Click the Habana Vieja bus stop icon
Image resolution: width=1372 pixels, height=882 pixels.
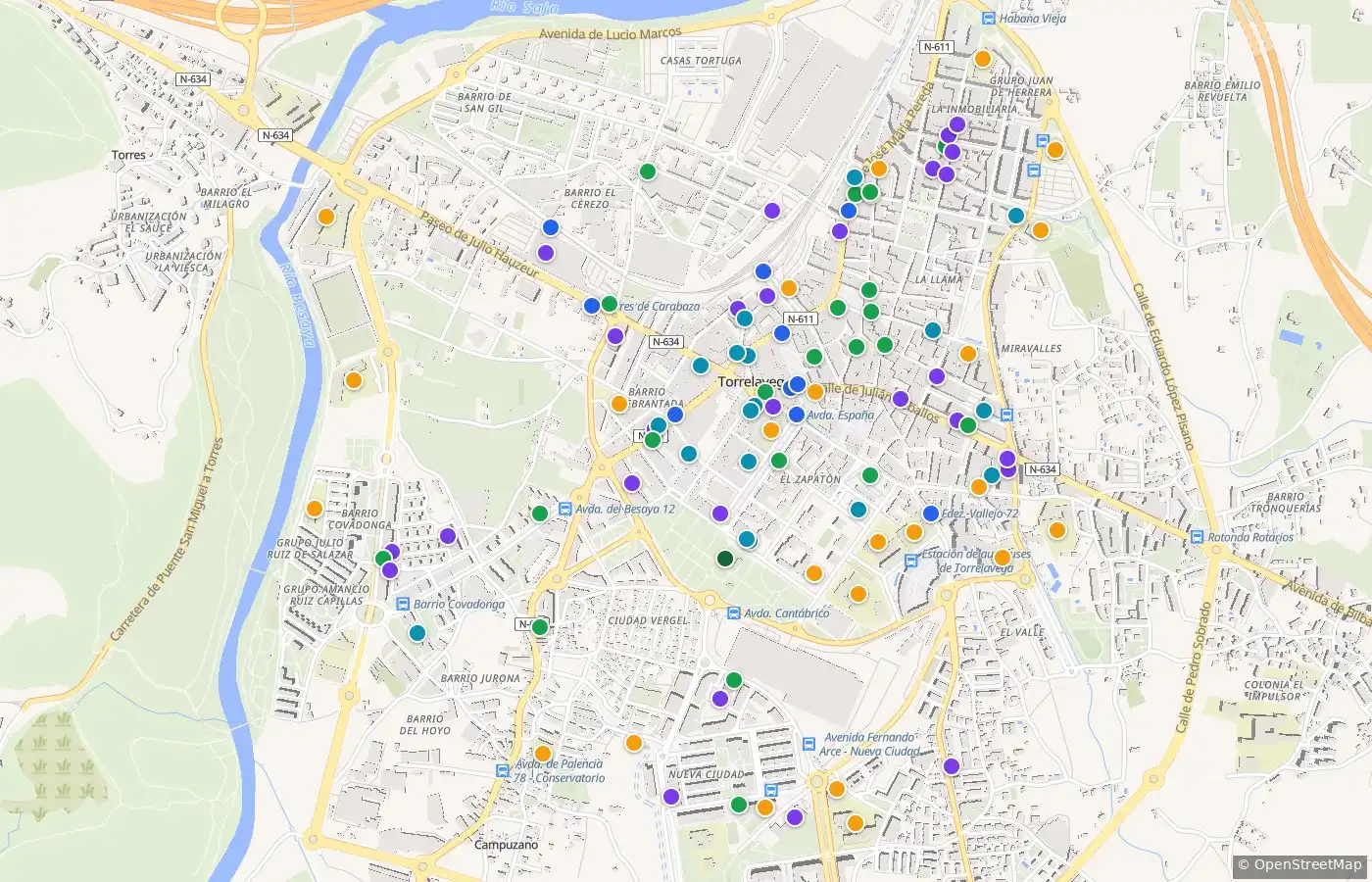tap(989, 18)
